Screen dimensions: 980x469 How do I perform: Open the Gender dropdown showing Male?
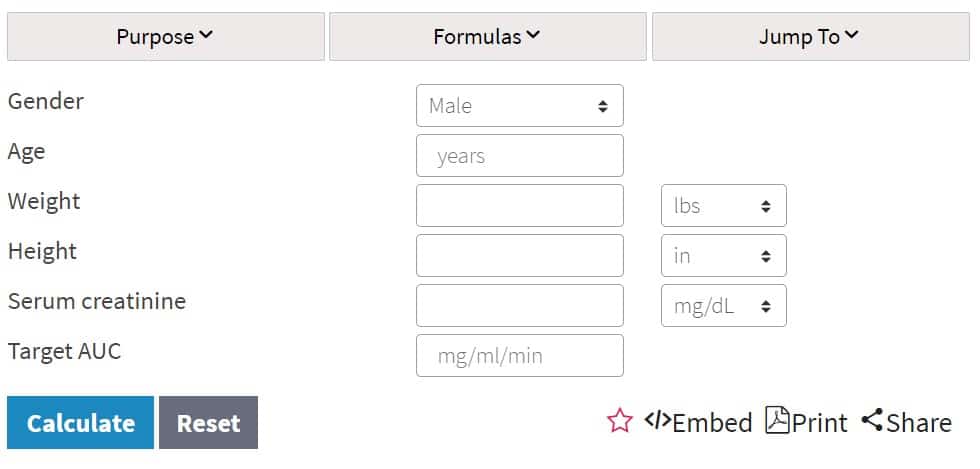[519, 106]
